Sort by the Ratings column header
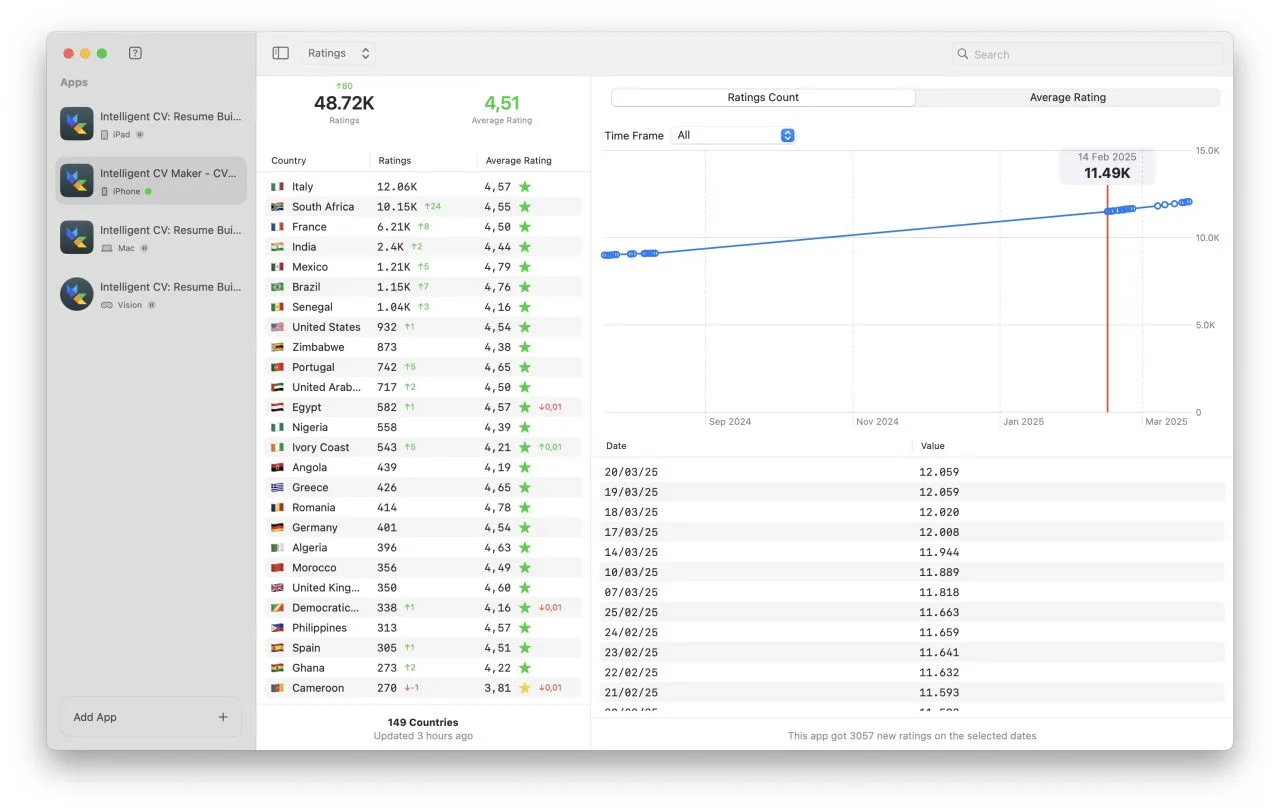Viewport: 1280px width, 812px height. (x=395, y=161)
